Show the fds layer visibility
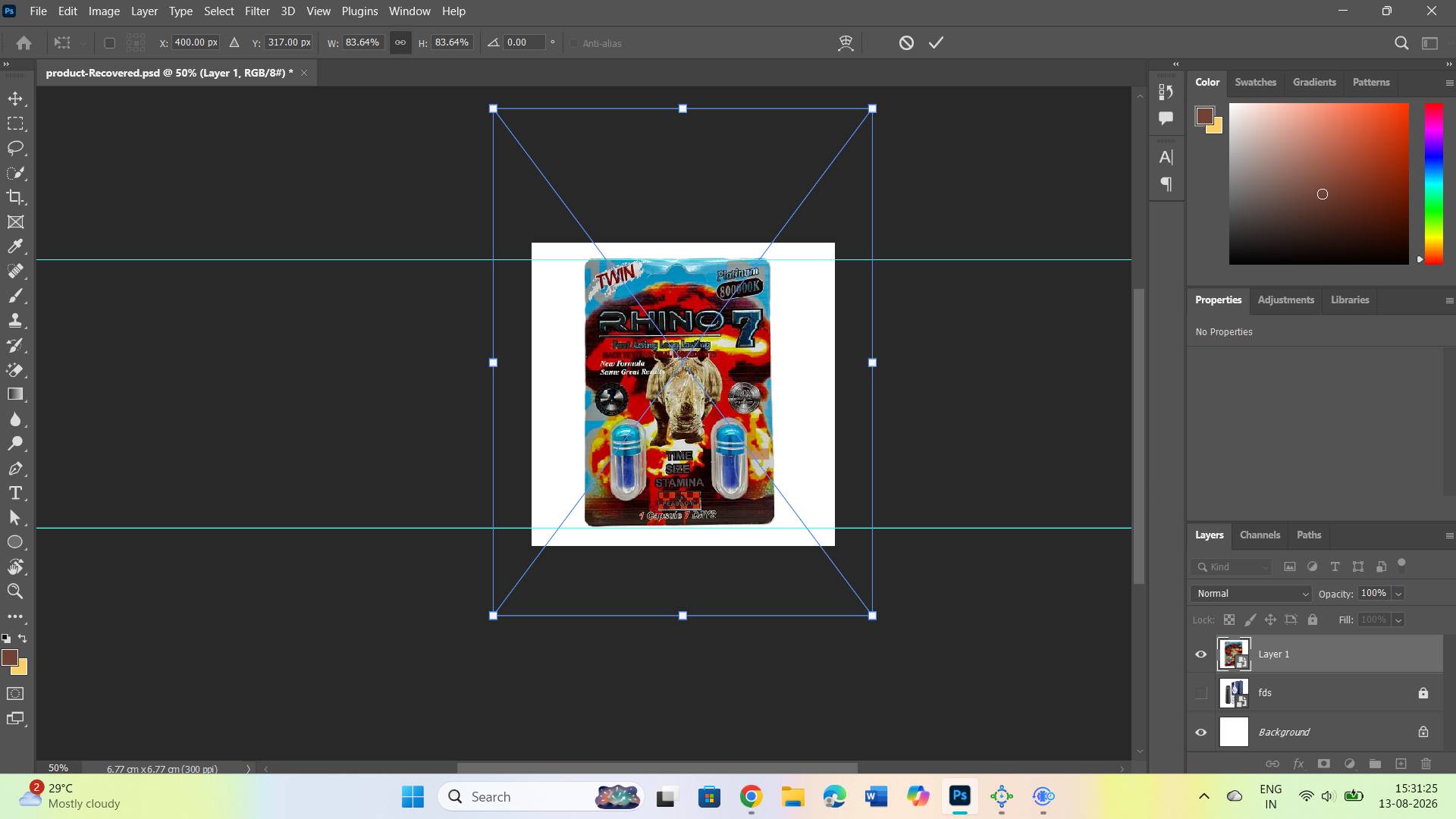1456x819 pixels. 1201,693
